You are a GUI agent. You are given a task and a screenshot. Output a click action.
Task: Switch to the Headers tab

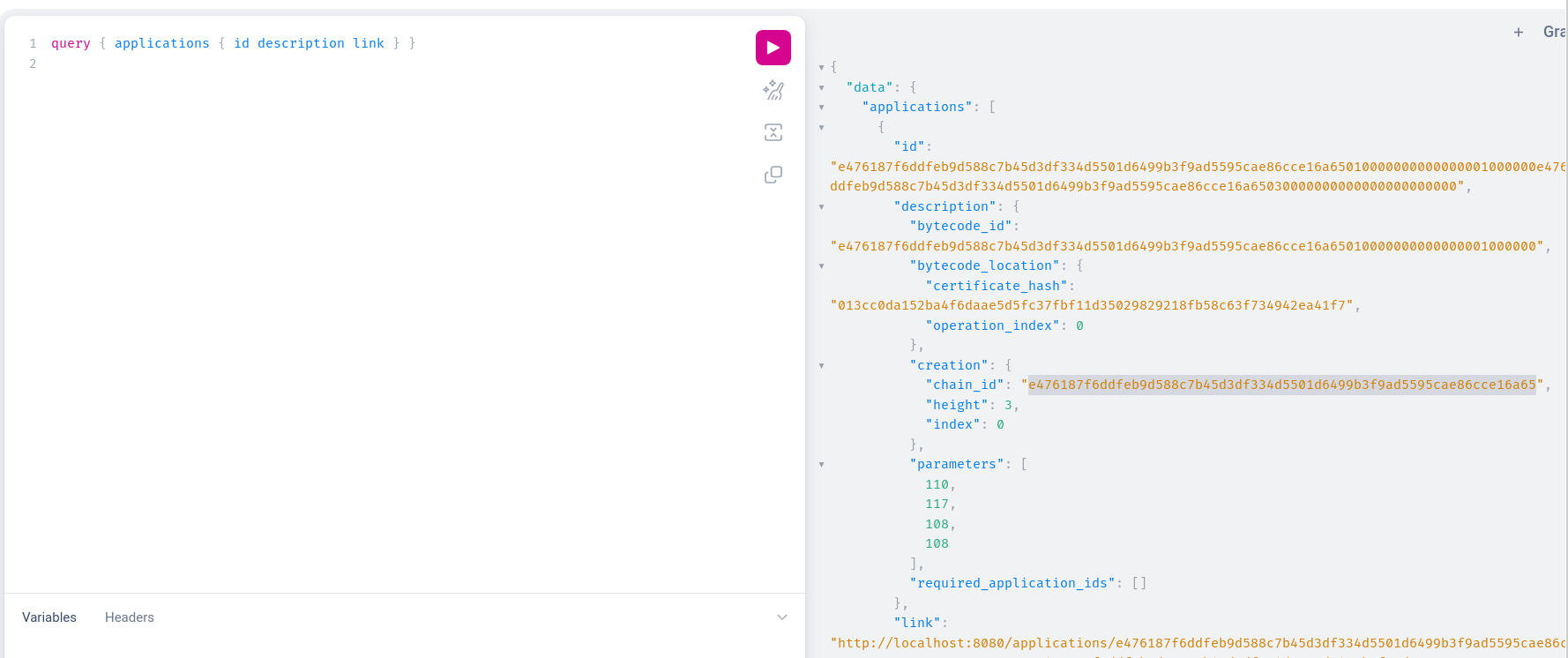point(130,617)
